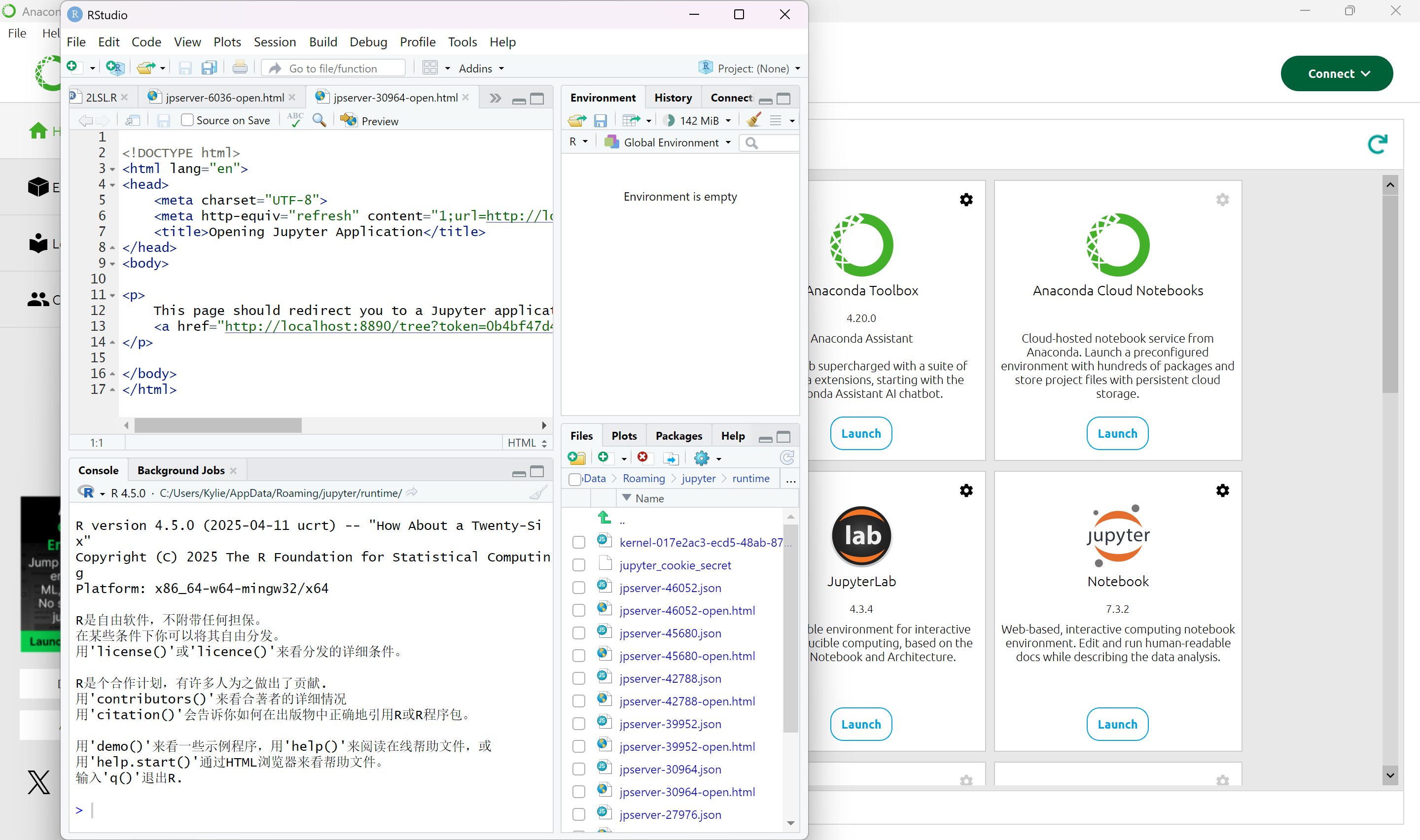Click the new folder icon in the Files pane
Image resolution: width=1420 pixels, height=840 pixels.
coord(576,457)
